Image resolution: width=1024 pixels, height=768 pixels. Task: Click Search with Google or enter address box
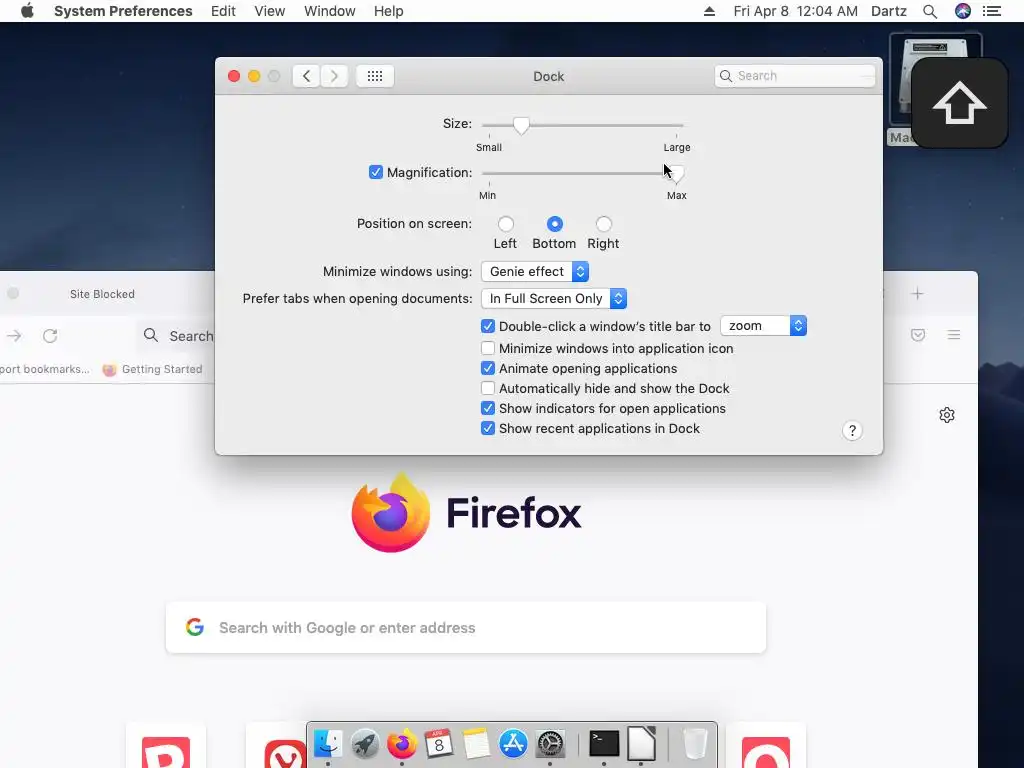pos(466,628)
